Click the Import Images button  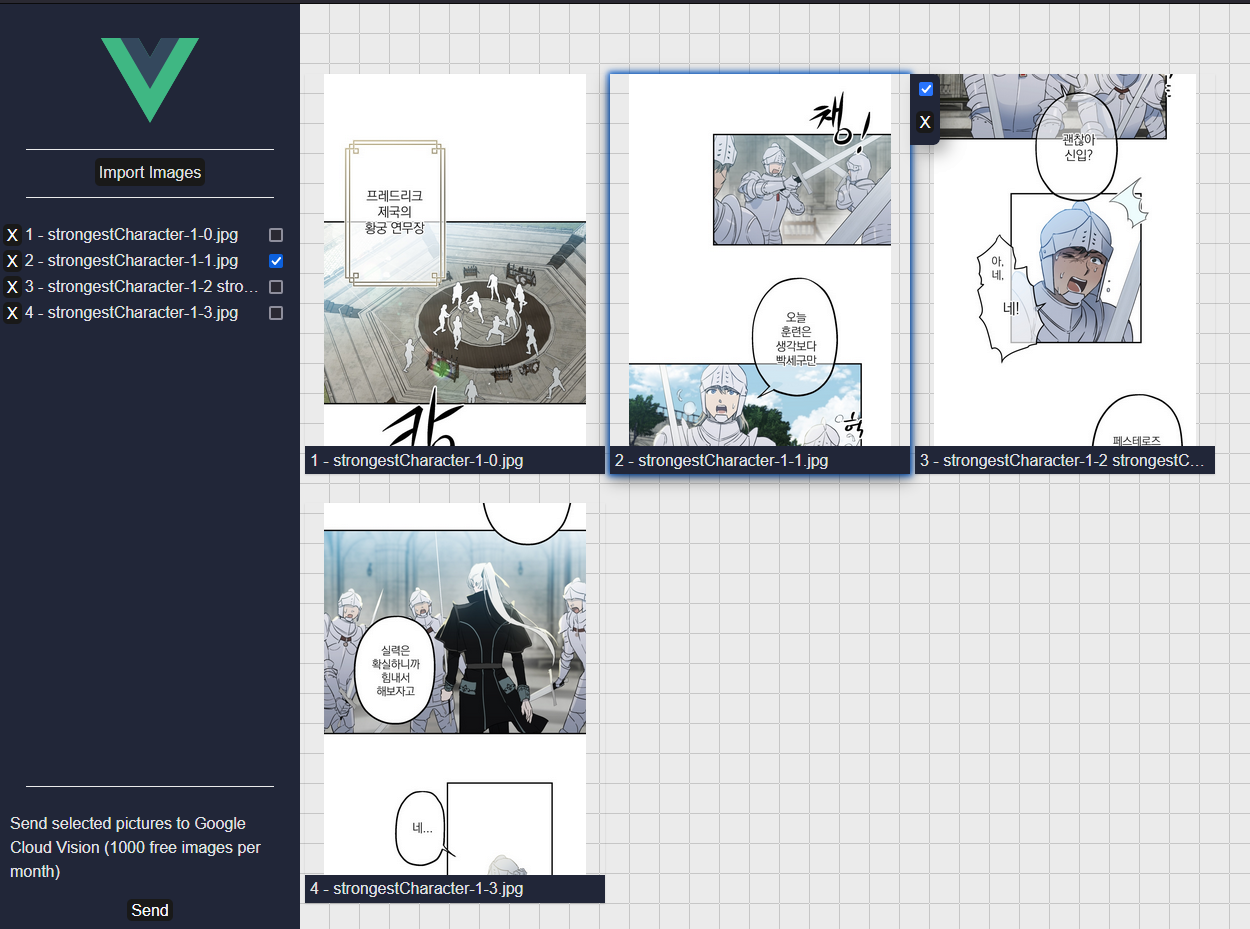pyautogui.click(x=150, y=172)
